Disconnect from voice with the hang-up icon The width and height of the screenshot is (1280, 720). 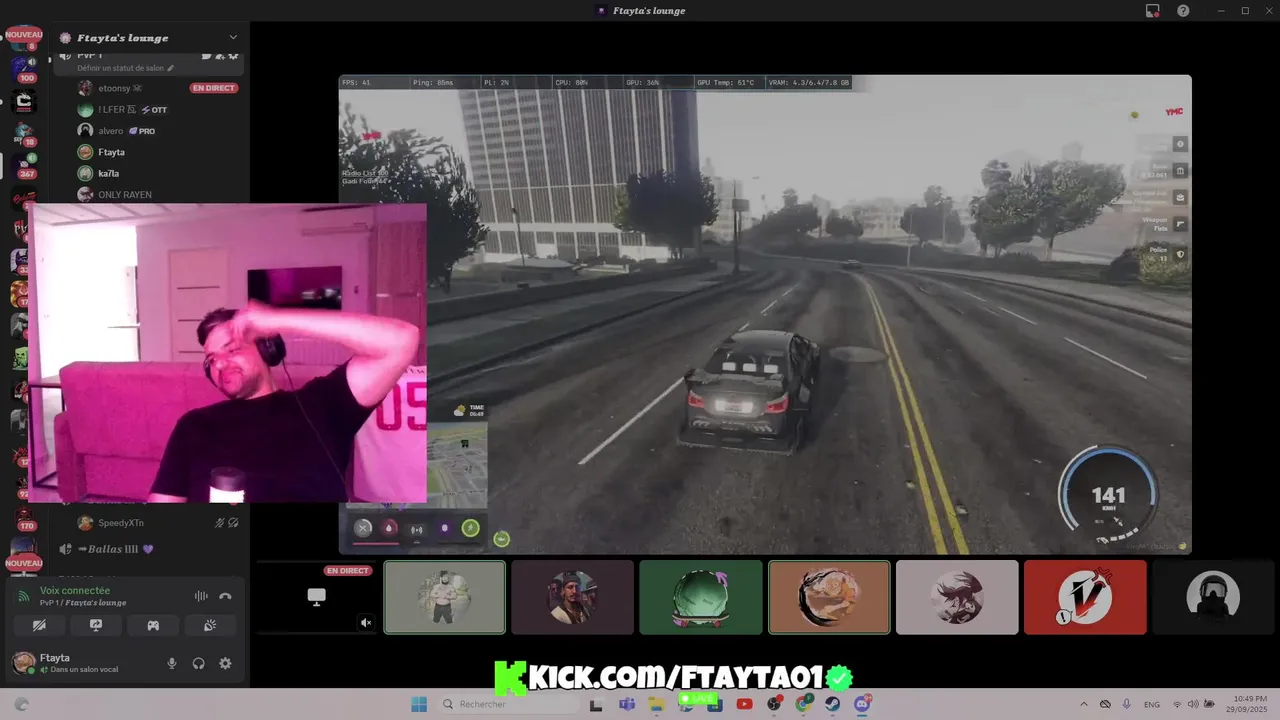click(225, 596)
